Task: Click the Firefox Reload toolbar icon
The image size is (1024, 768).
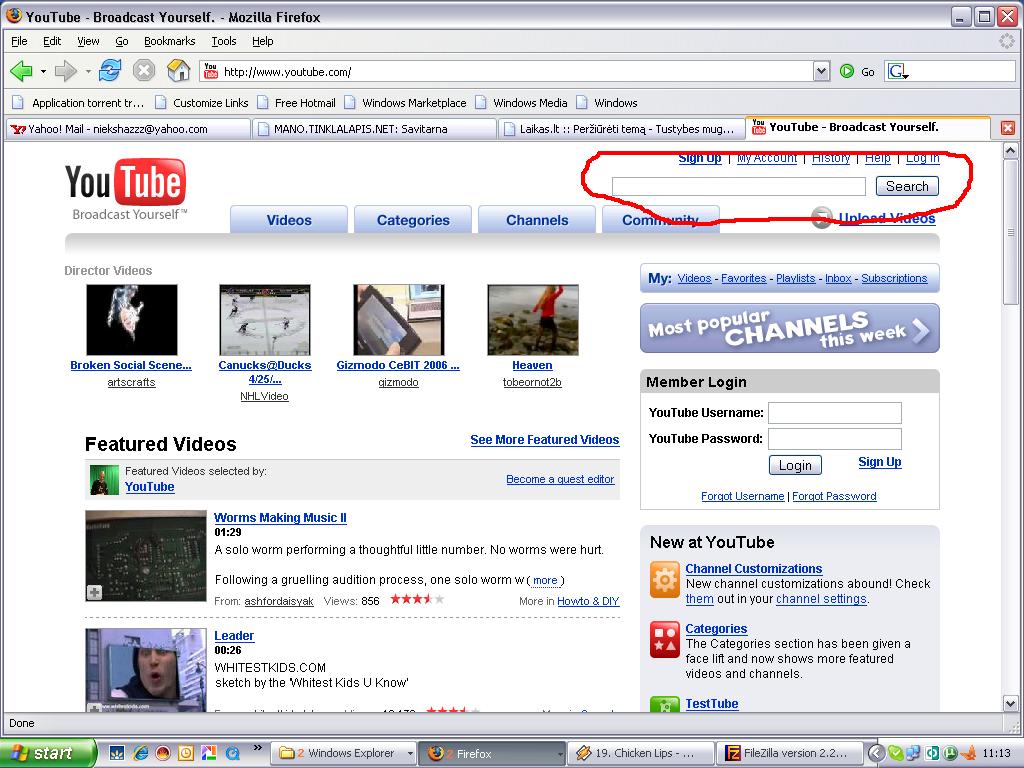Action: (110, 71)
